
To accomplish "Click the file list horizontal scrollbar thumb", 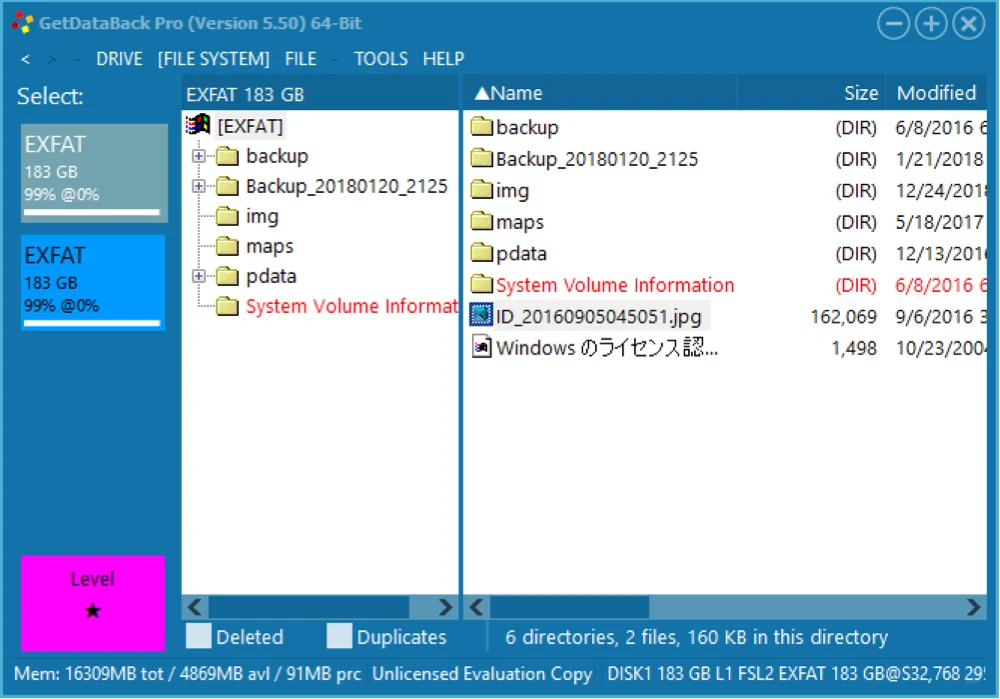I will (x=570, y=607).
